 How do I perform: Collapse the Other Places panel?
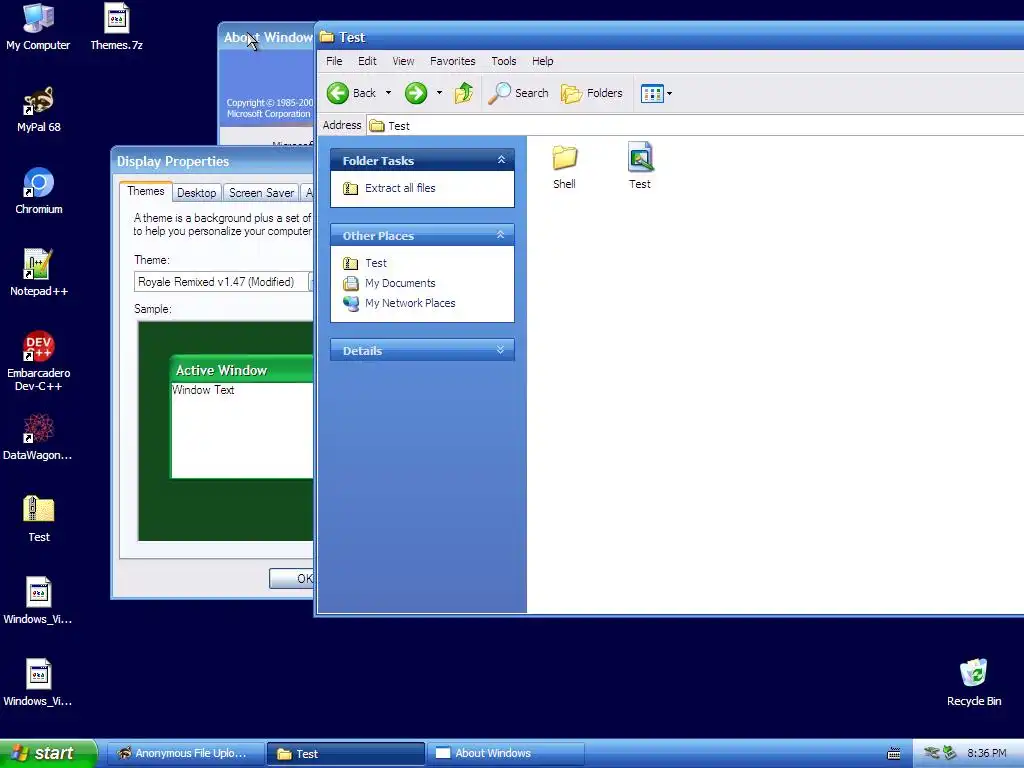501,235
